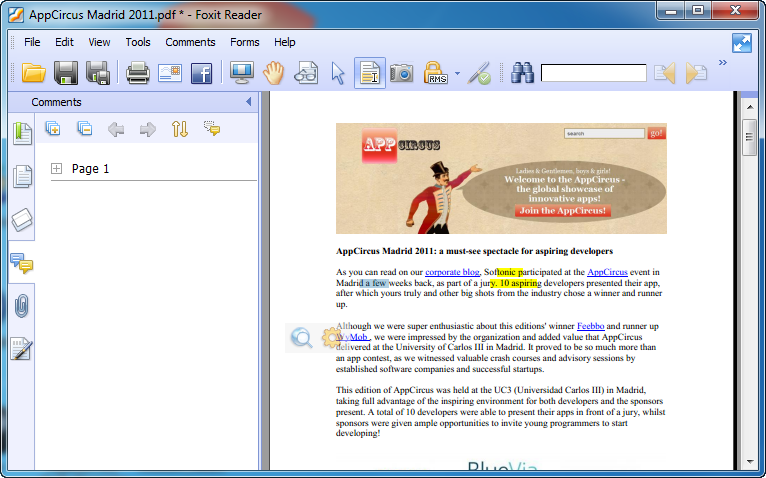Toggle the Layers panel sidebar tab
766x478 pixels.
coord(21,220)
